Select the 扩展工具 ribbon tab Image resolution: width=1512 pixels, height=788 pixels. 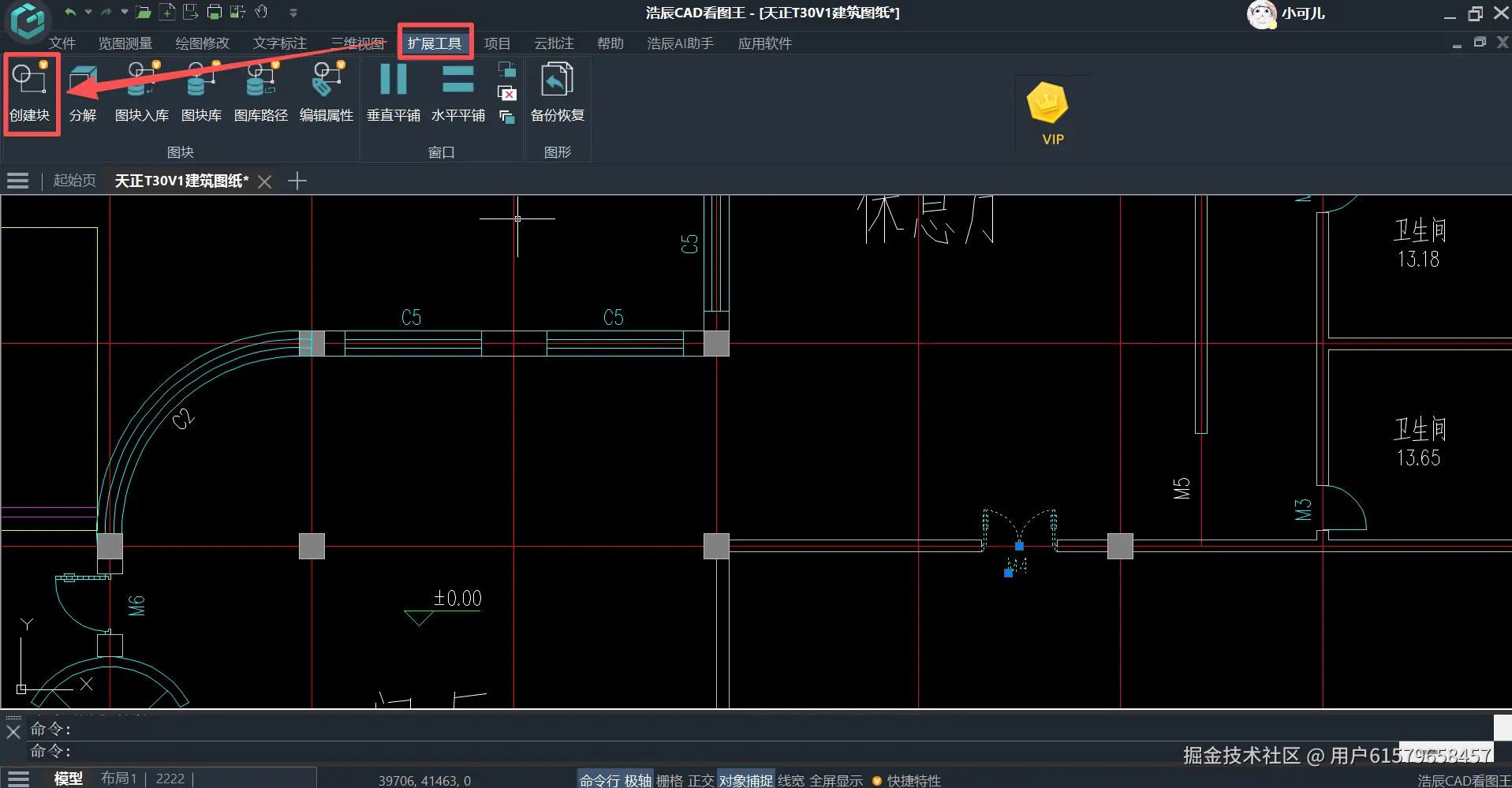(435, 43)
